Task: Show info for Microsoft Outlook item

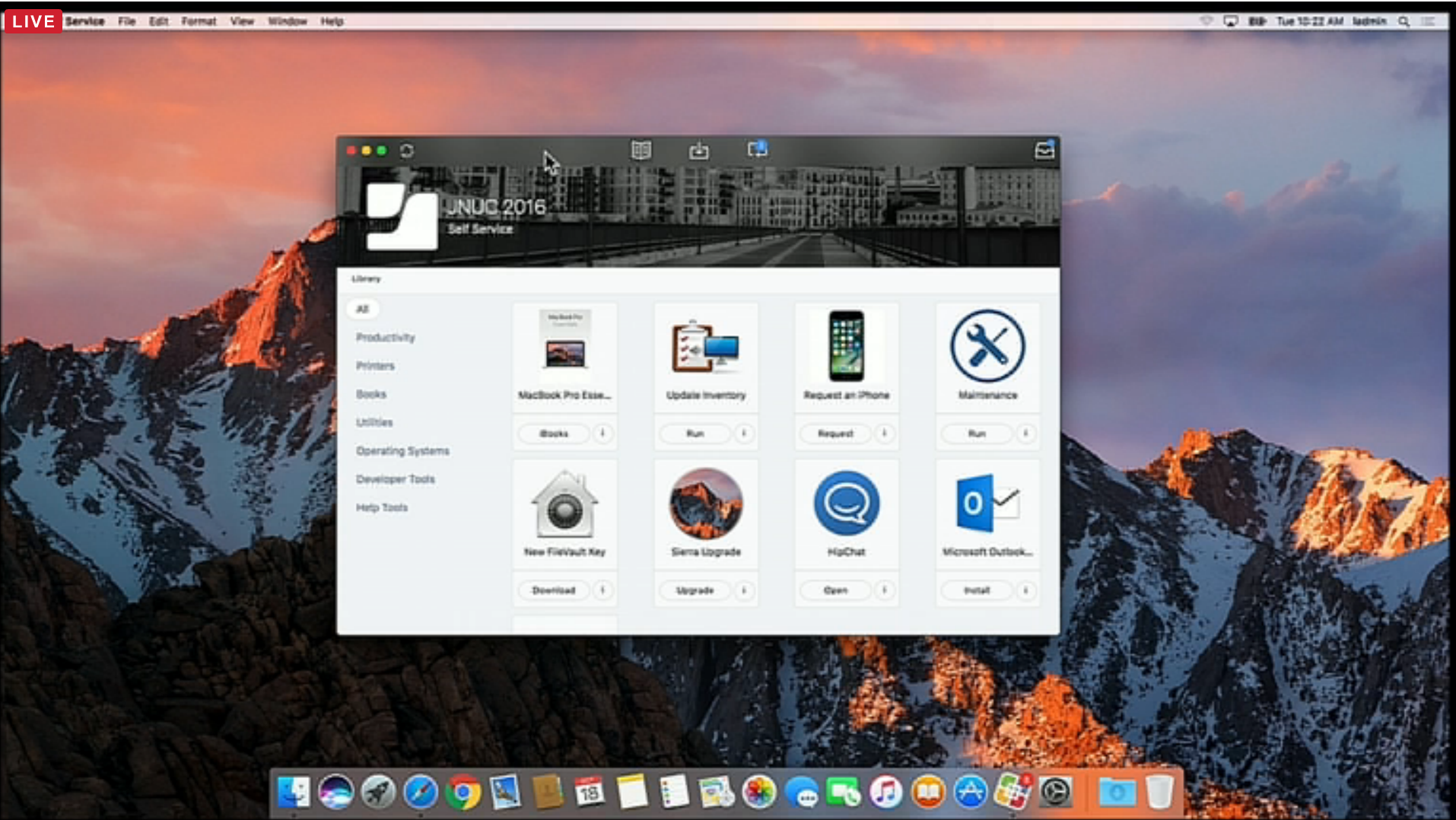Action: pos(1025,590)
